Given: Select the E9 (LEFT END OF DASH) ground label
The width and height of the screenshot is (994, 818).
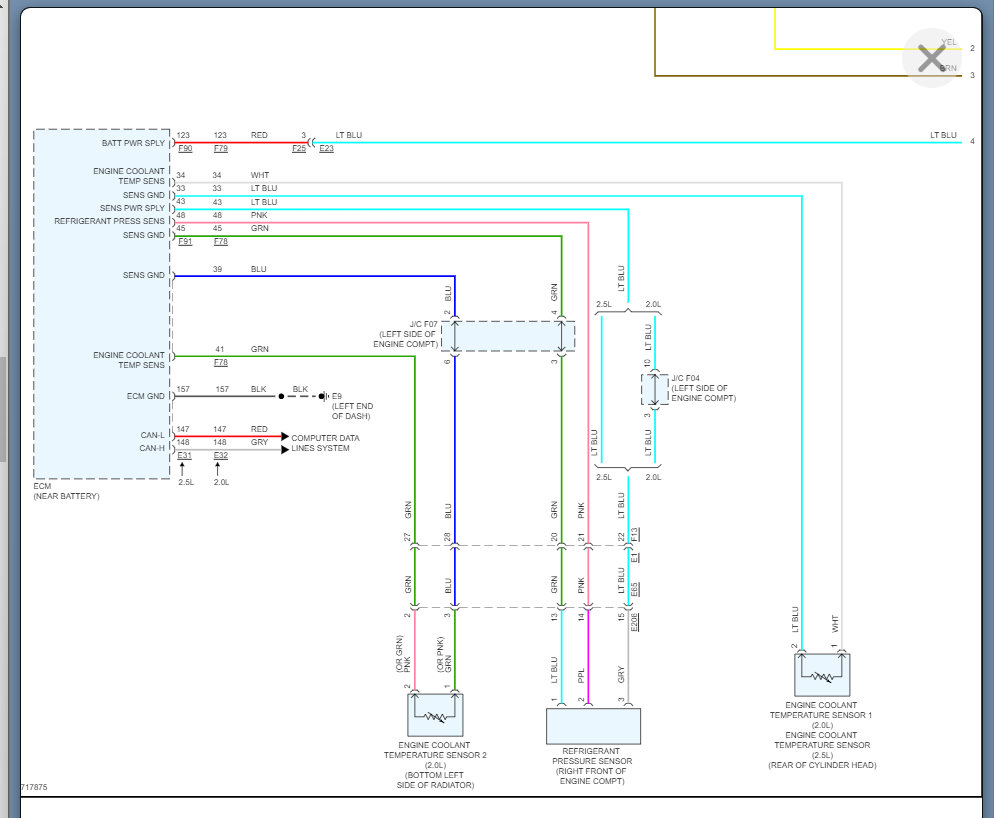Looking at the screenshot, I should [x=352, y=406].
